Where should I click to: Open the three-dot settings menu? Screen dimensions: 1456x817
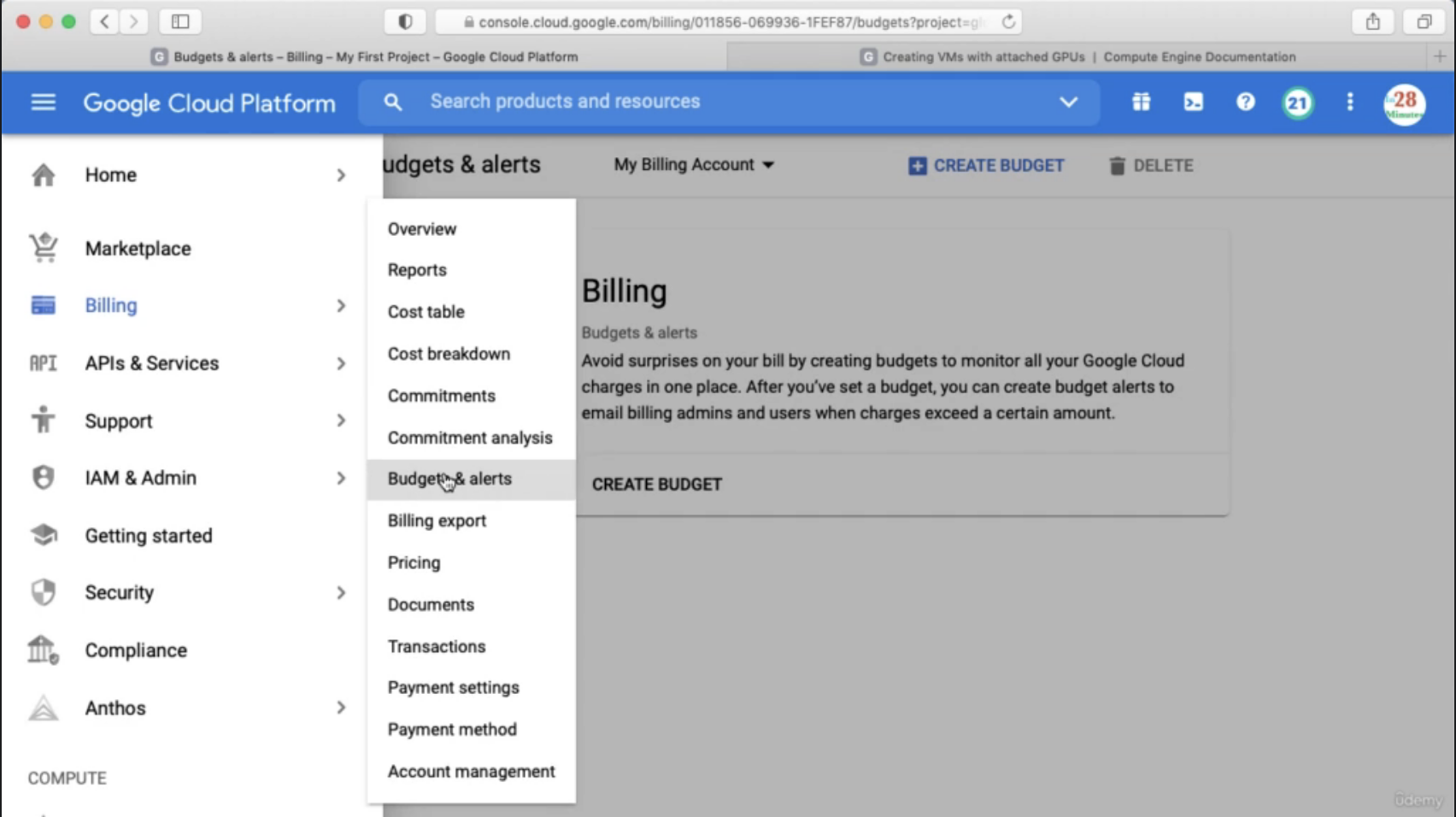[x=1349, y=103]
